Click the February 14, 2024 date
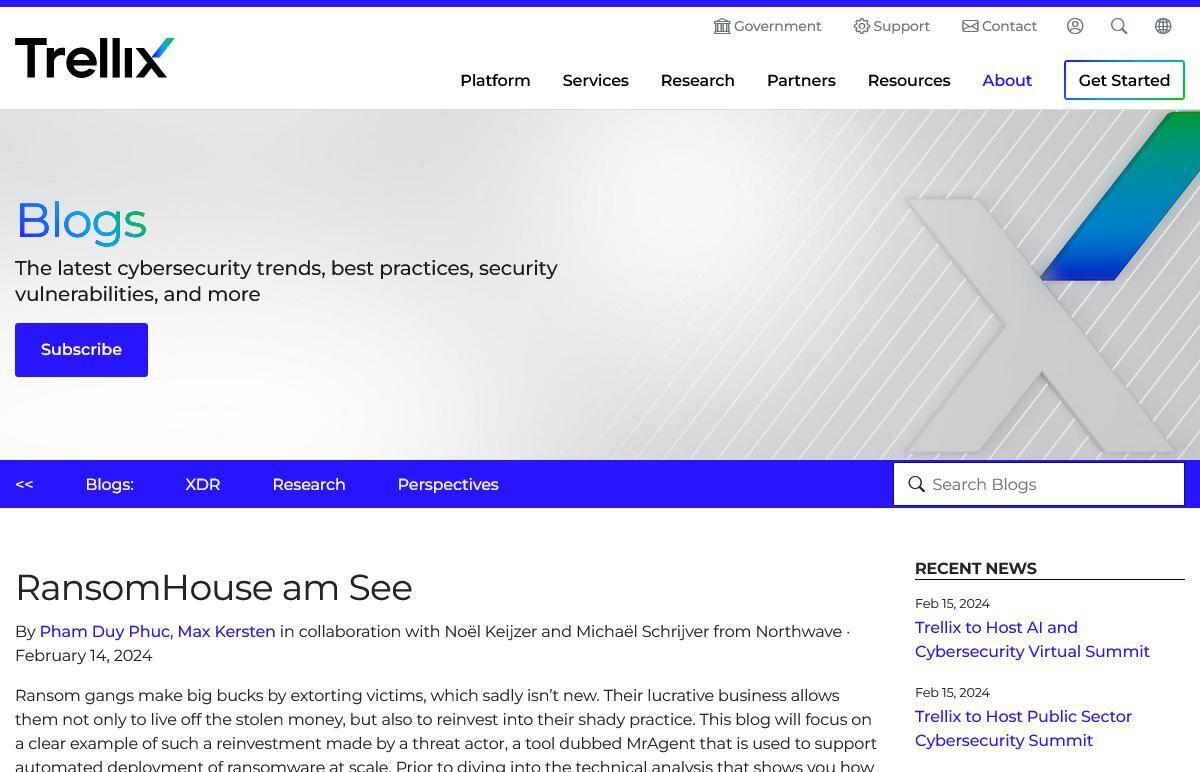Screen dimensions: 1200x772 (84, 656)
